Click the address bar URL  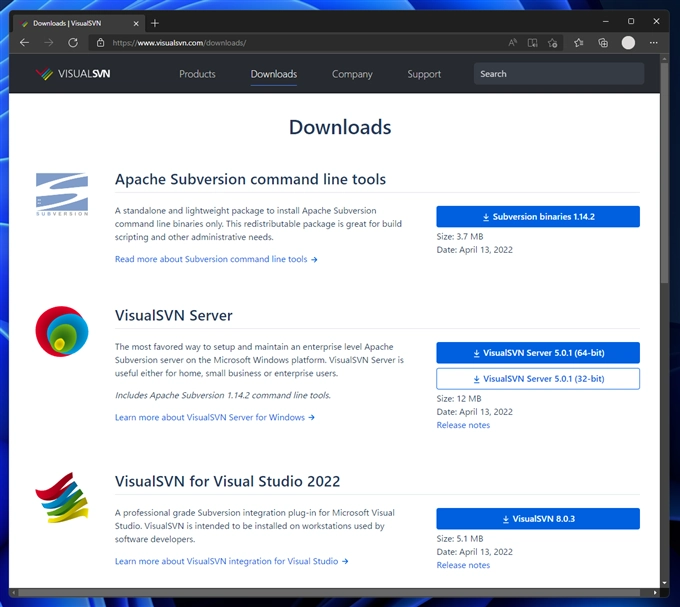[x=179, y=42]
